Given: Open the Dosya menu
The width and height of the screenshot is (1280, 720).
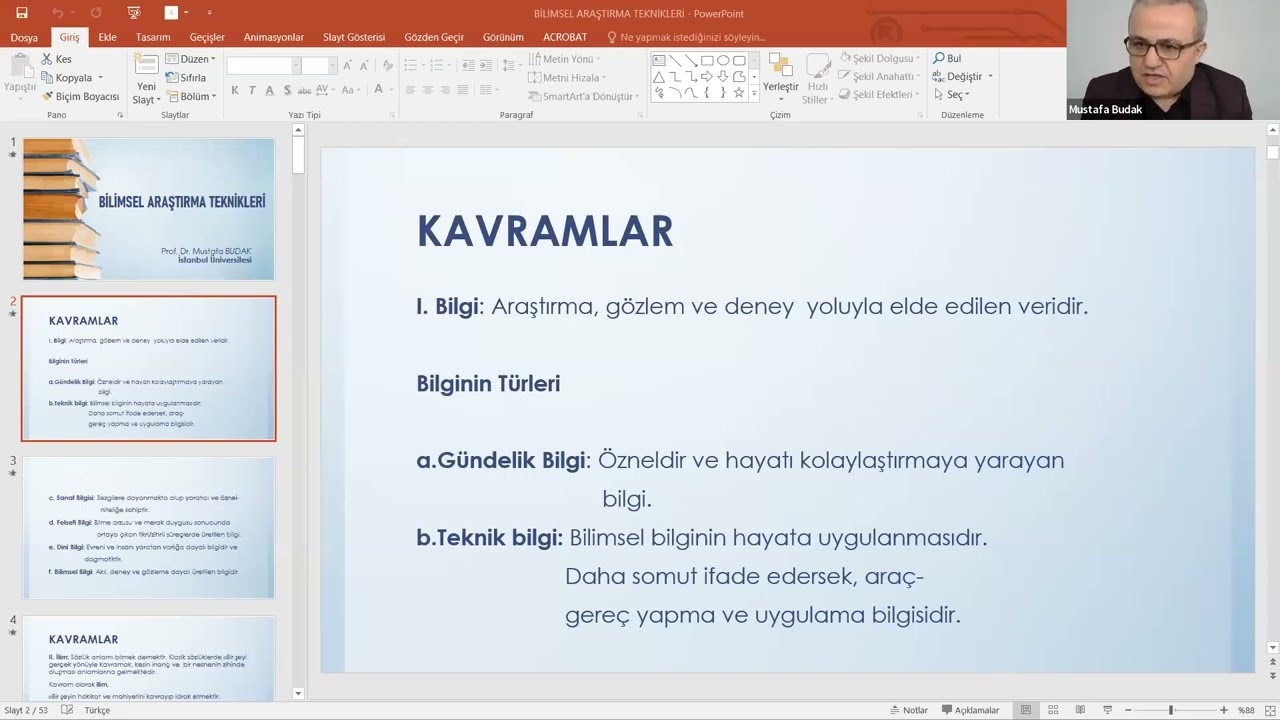Looking at the screenshot, I should click(x=24, y=37).
